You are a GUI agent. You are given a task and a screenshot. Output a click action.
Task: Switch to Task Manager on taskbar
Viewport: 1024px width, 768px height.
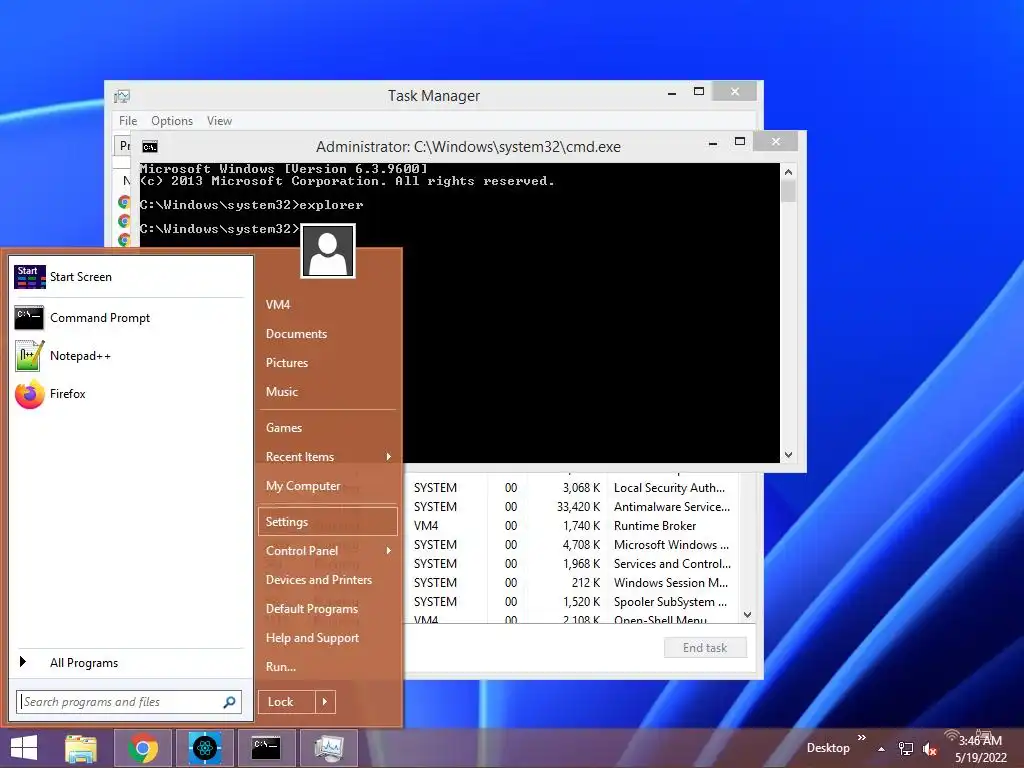pyautogui.click(x=328, y=748)
